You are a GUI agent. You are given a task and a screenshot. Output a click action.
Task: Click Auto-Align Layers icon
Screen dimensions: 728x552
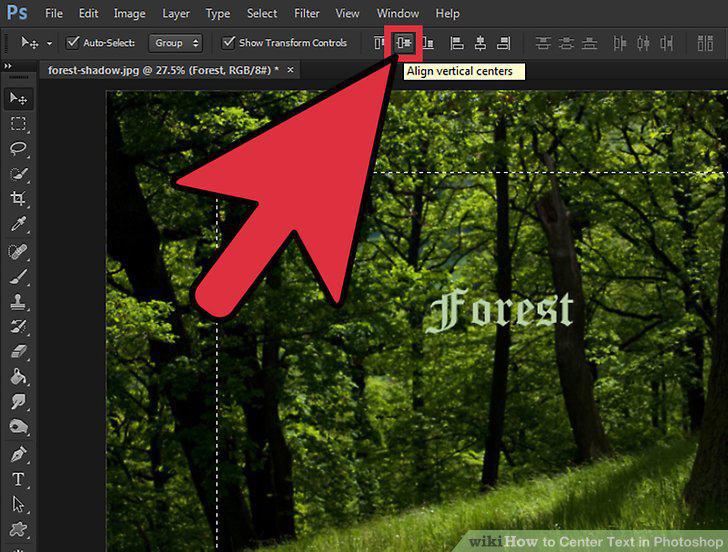705,43
